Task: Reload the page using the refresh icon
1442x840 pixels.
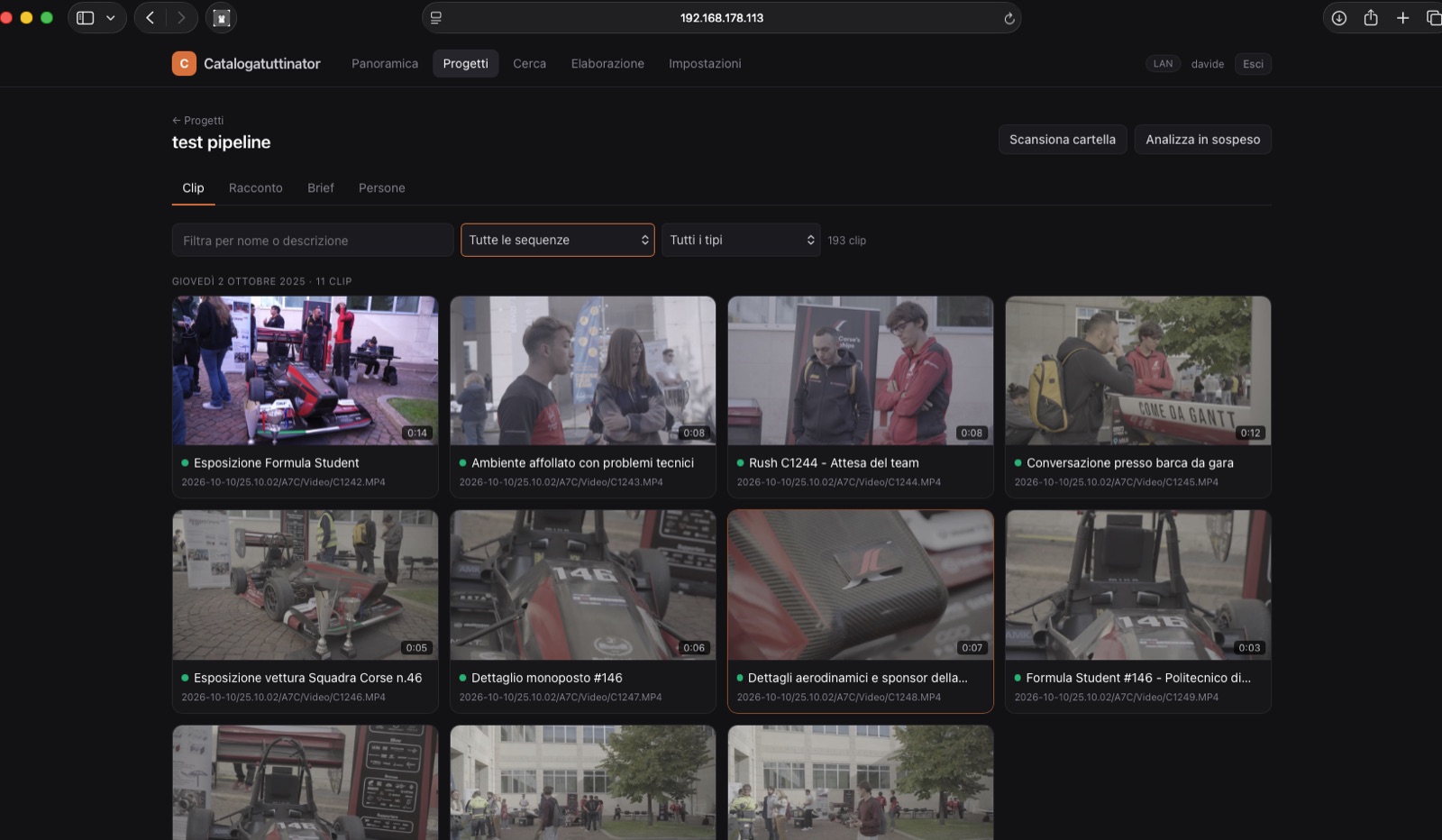Action: (1009, 18)
